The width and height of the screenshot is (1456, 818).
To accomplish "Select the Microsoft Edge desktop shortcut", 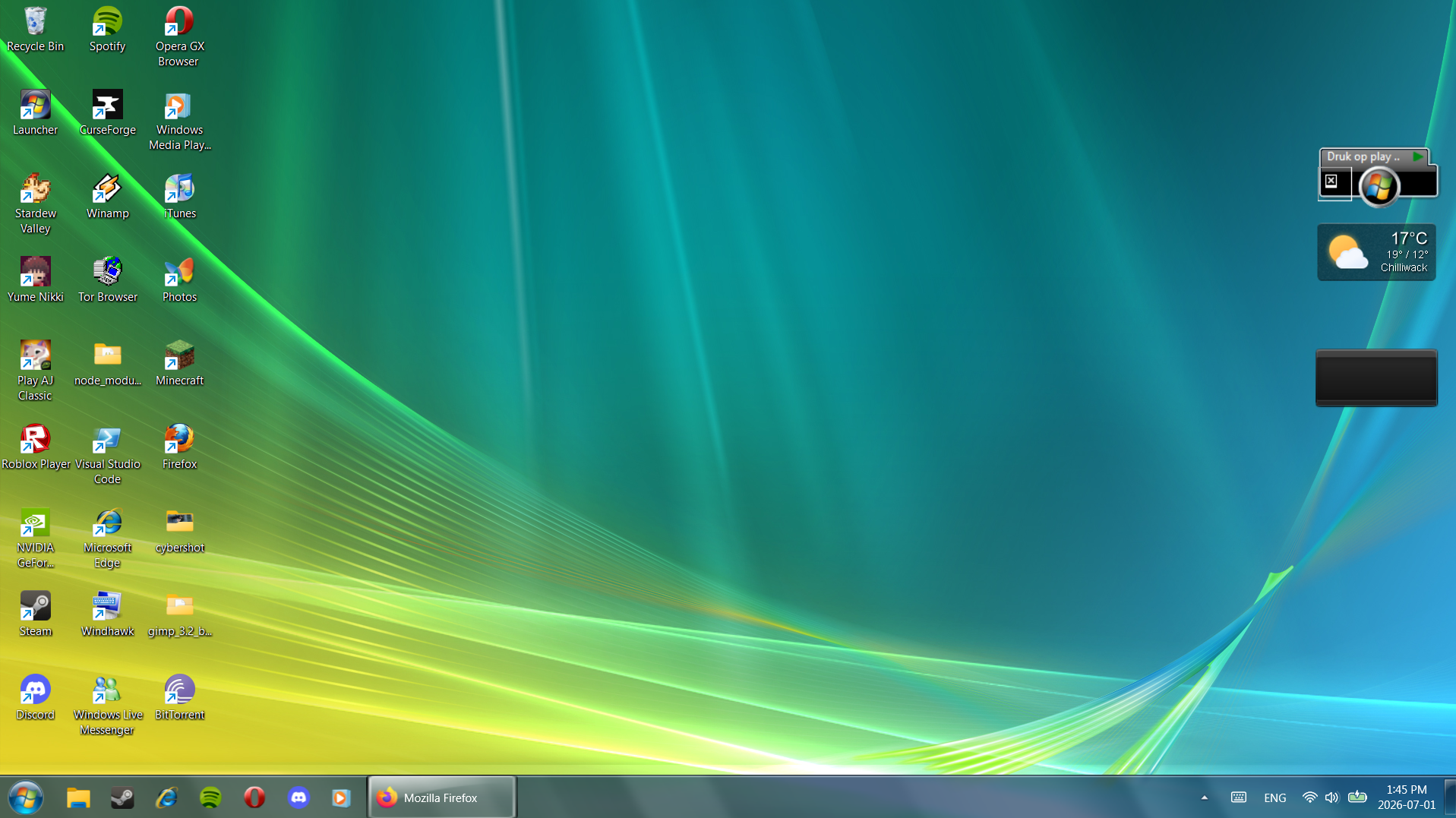I will click(107, 538).
